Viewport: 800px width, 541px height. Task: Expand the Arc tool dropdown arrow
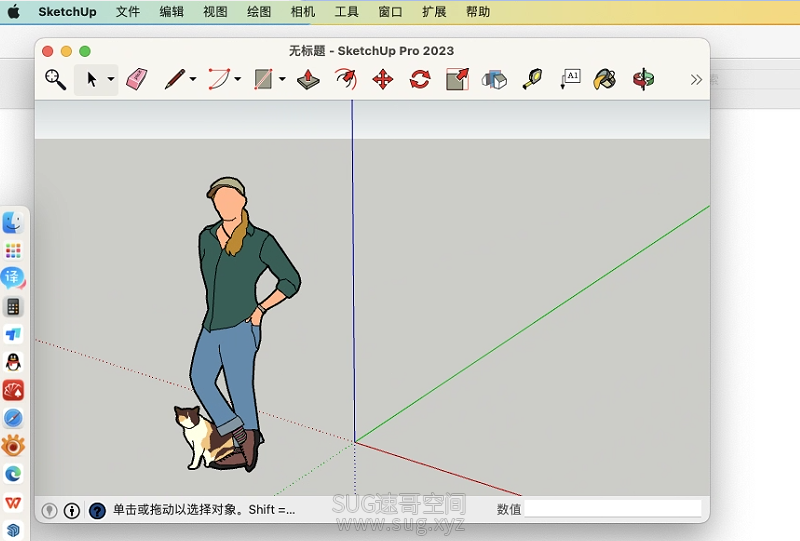click(x=237, y=79)
